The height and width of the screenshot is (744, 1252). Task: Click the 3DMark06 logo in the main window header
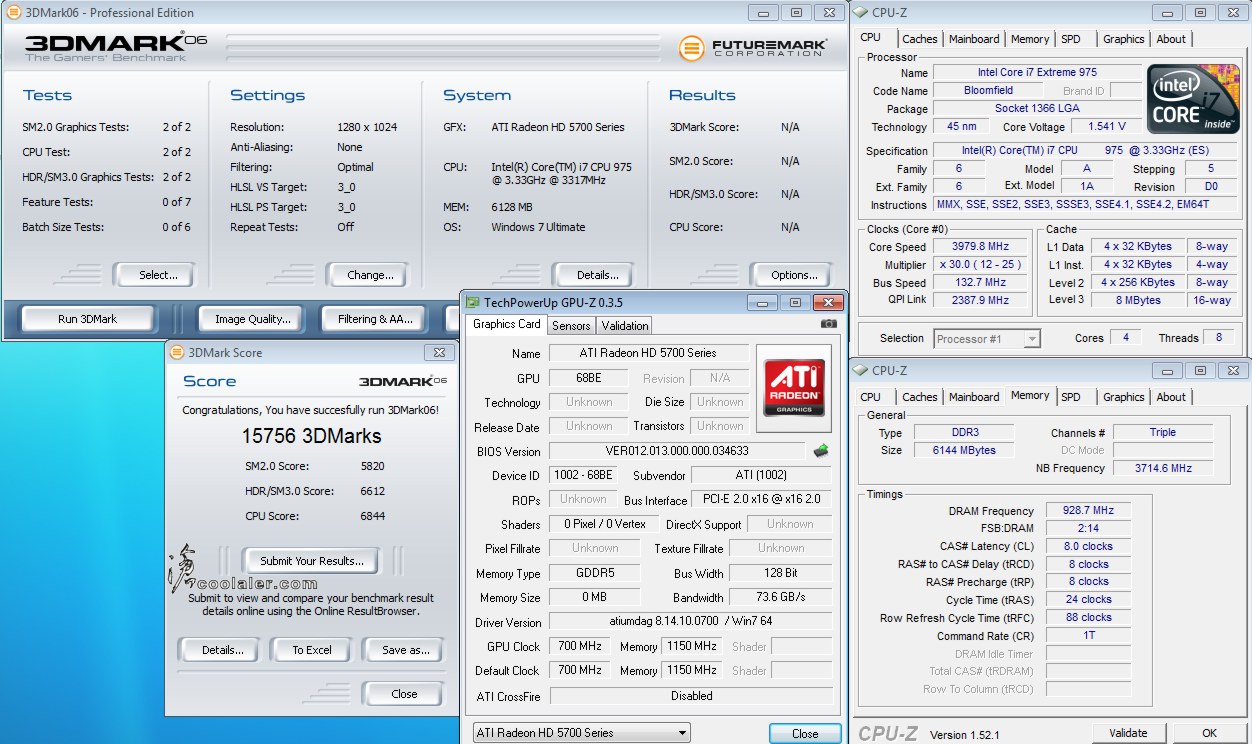coord(116,47)
